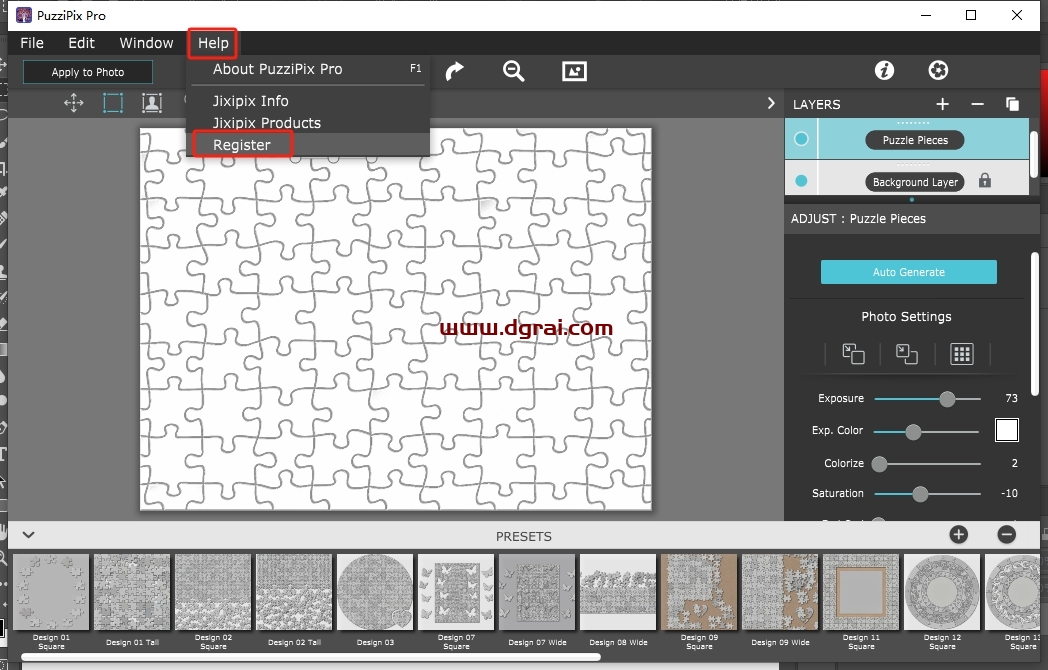
Task: Select the portrait frame tool
Action: 152,103
